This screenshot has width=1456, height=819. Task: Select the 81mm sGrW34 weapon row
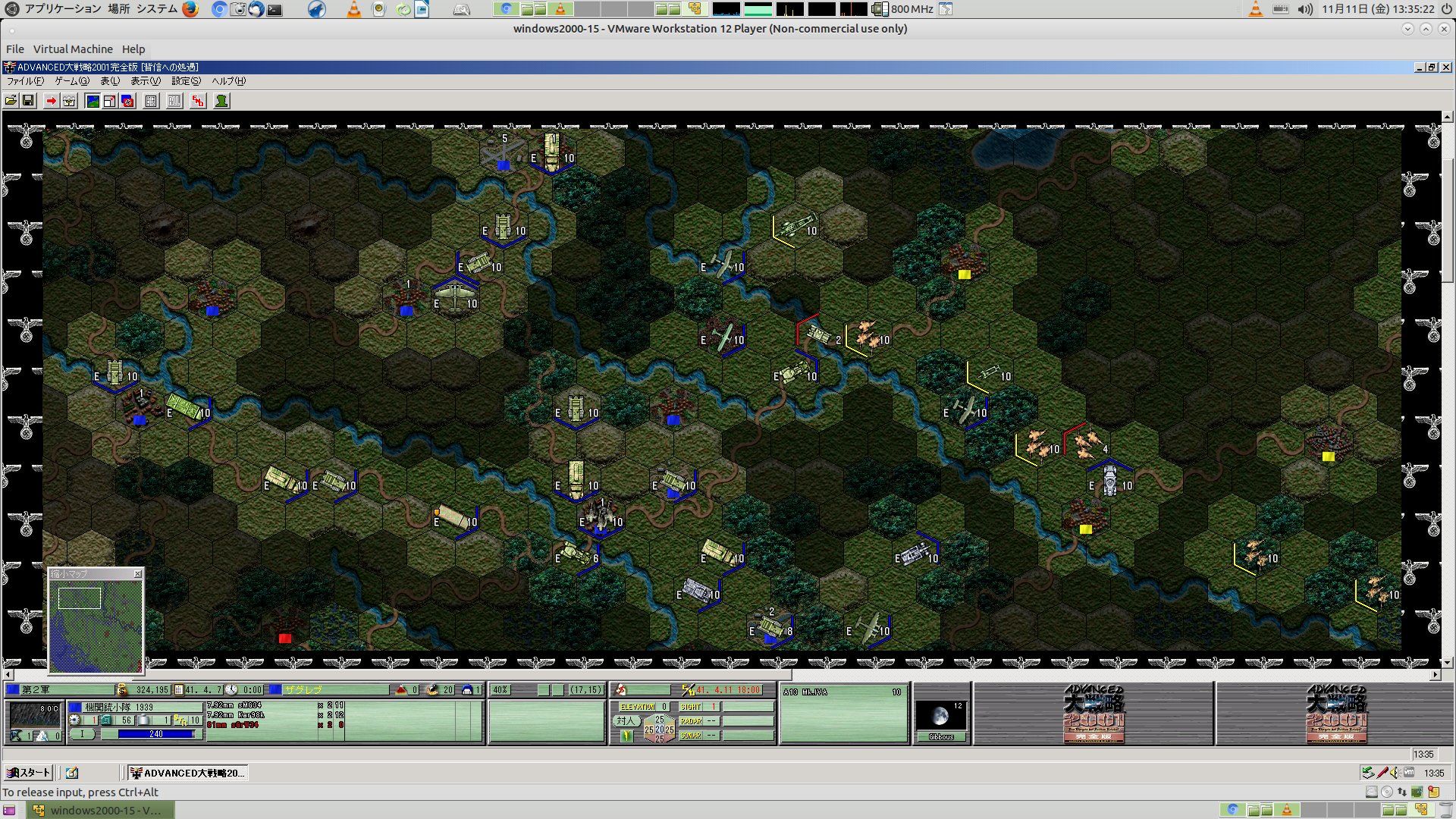(x=276, y=725)
